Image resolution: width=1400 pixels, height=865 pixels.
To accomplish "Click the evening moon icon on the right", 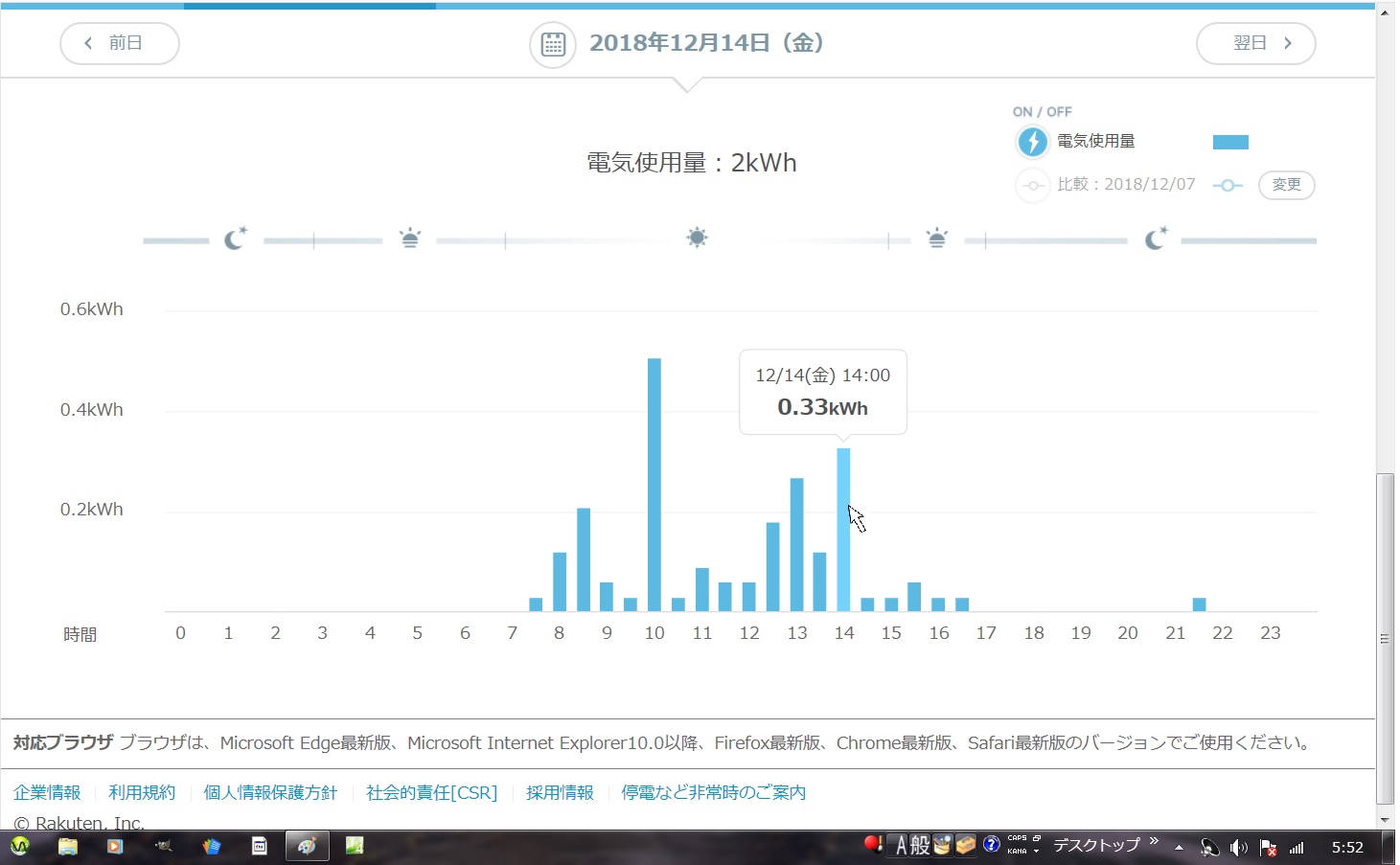I will point(1157,238).
